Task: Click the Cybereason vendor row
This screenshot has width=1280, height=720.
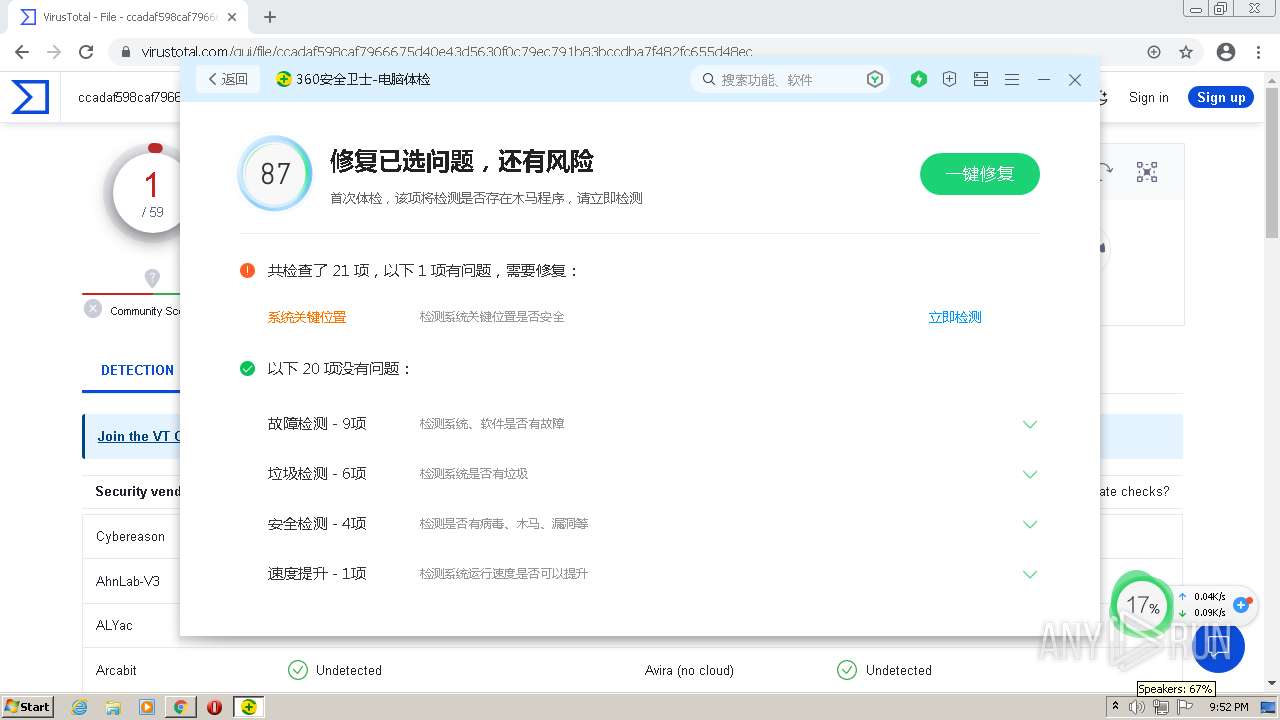Action: 130,536
